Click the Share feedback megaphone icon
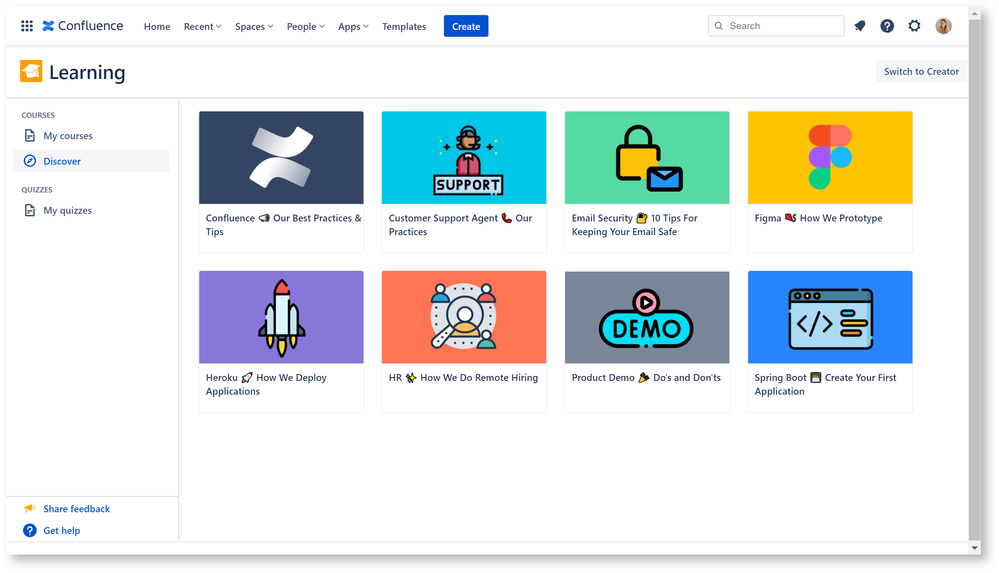This screenshot has width=999, height=573. (x=30, y=509)
